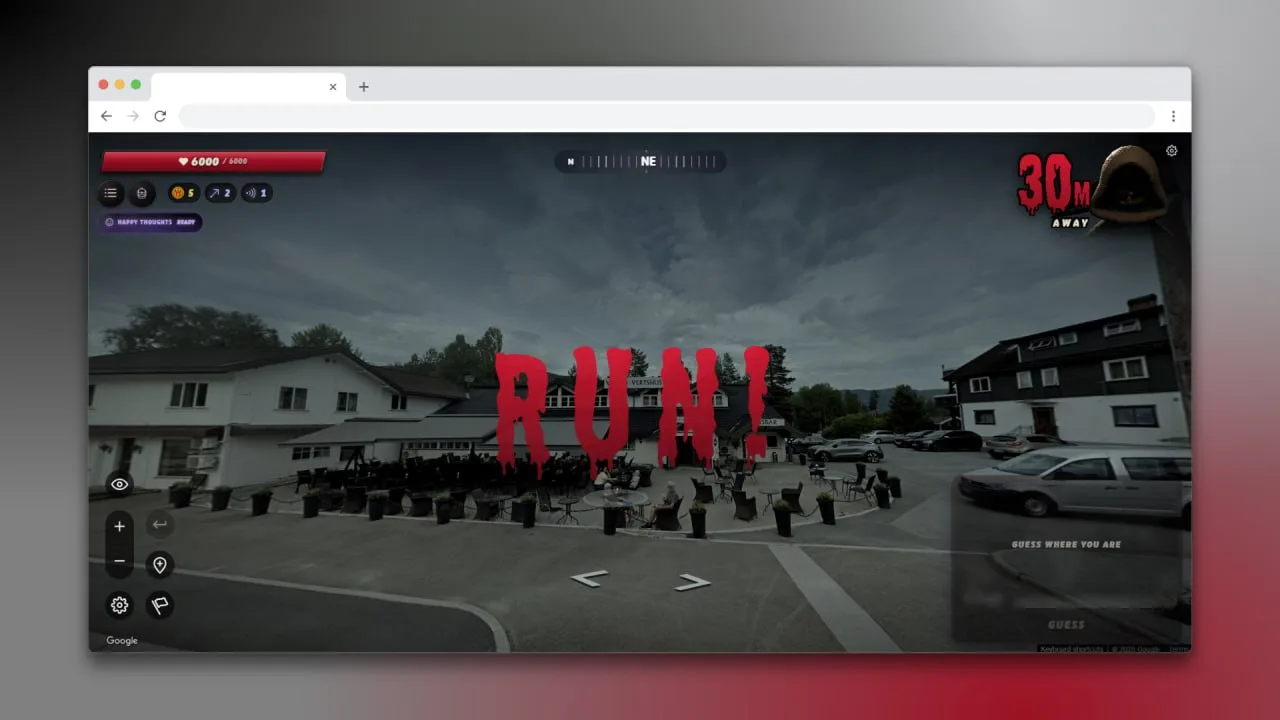Click the flag icon
Screen dimensions: 1280x720
tap(159, 605)
